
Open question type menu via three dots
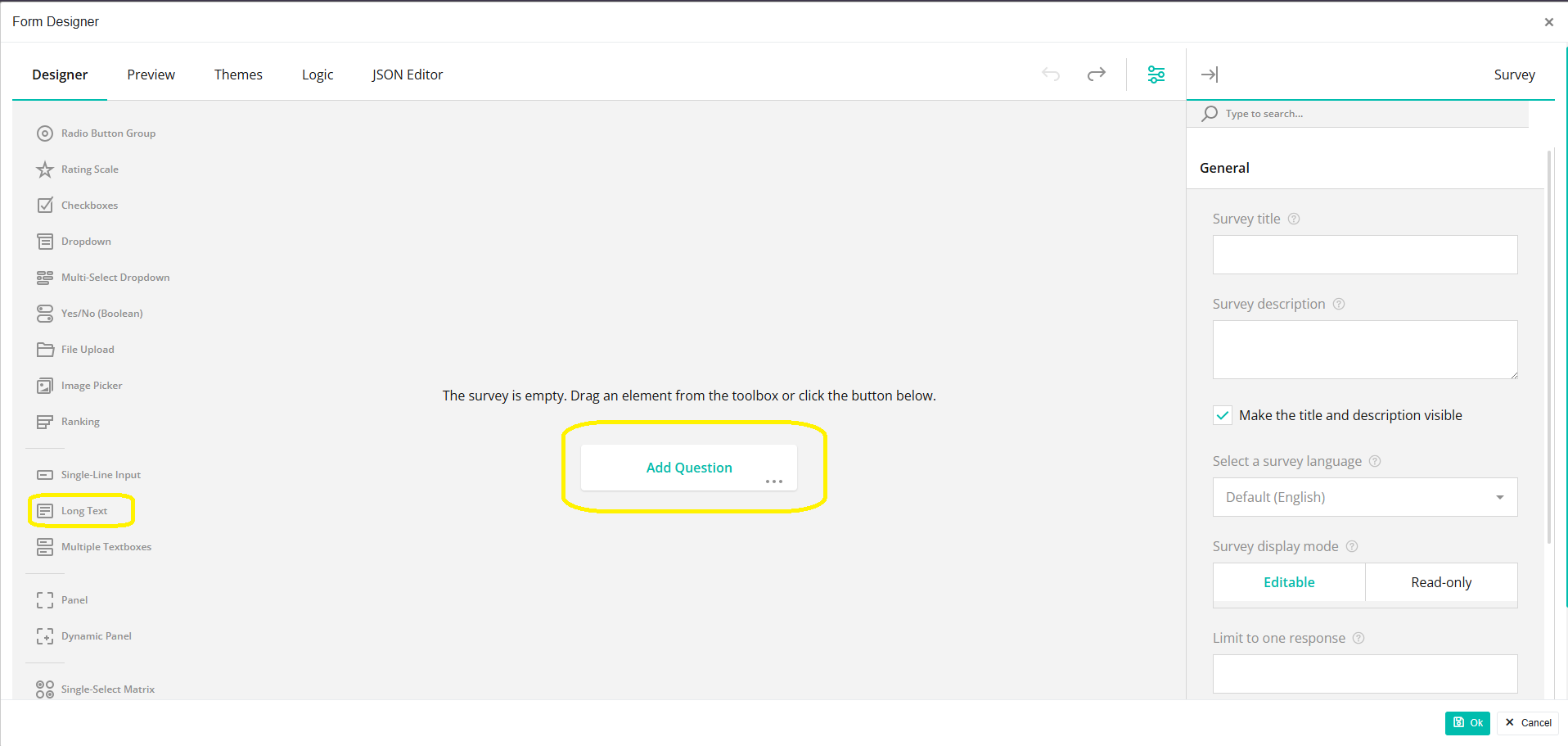point(773,482)
